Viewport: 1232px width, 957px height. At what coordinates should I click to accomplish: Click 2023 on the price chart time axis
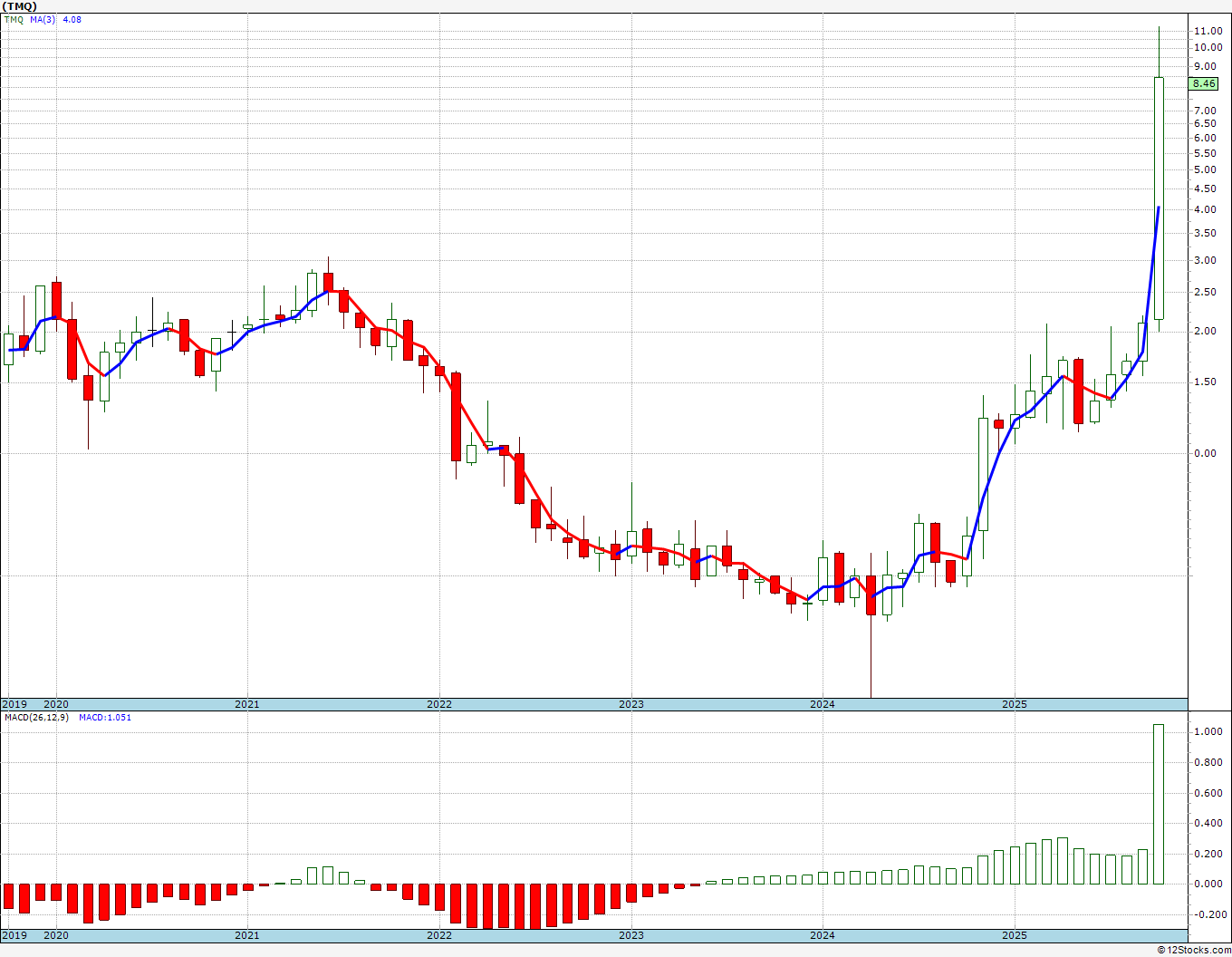pos(631,704)
